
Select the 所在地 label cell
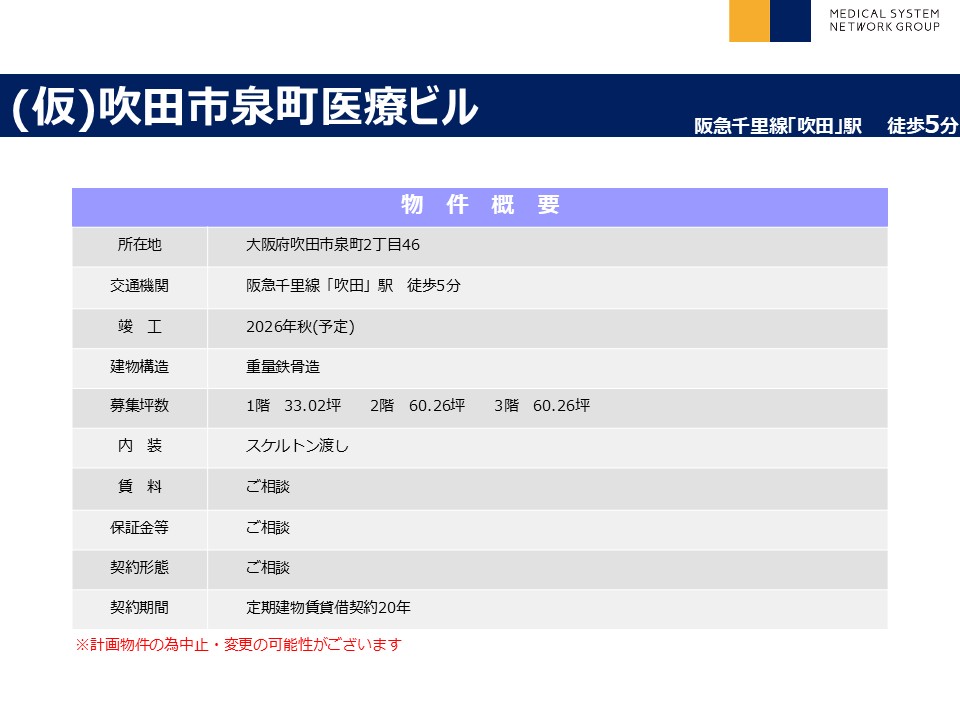pos(140,246)
